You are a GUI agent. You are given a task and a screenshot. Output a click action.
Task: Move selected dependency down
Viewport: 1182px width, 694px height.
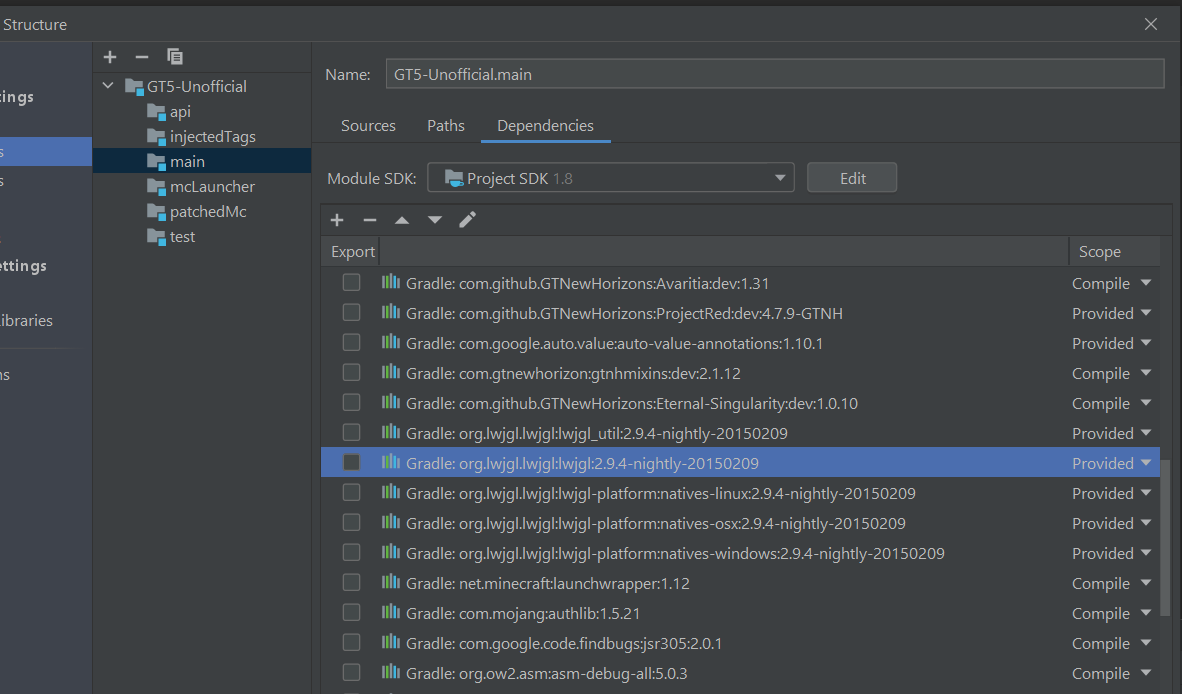tap(435, 220)
